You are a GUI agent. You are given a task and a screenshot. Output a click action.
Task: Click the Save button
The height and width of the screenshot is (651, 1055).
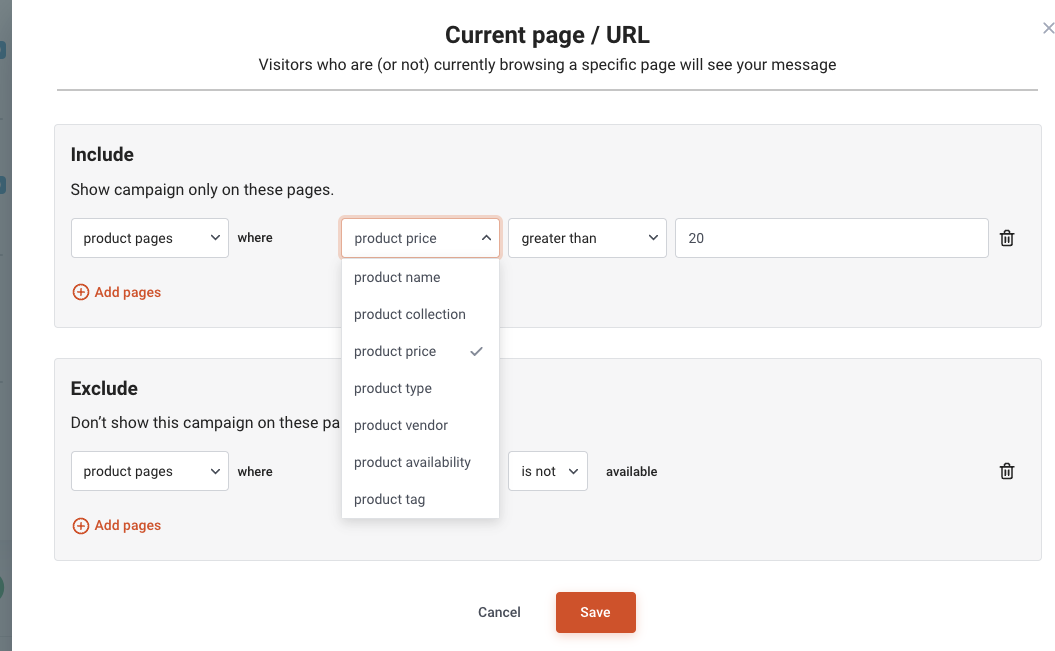[595, 612]
